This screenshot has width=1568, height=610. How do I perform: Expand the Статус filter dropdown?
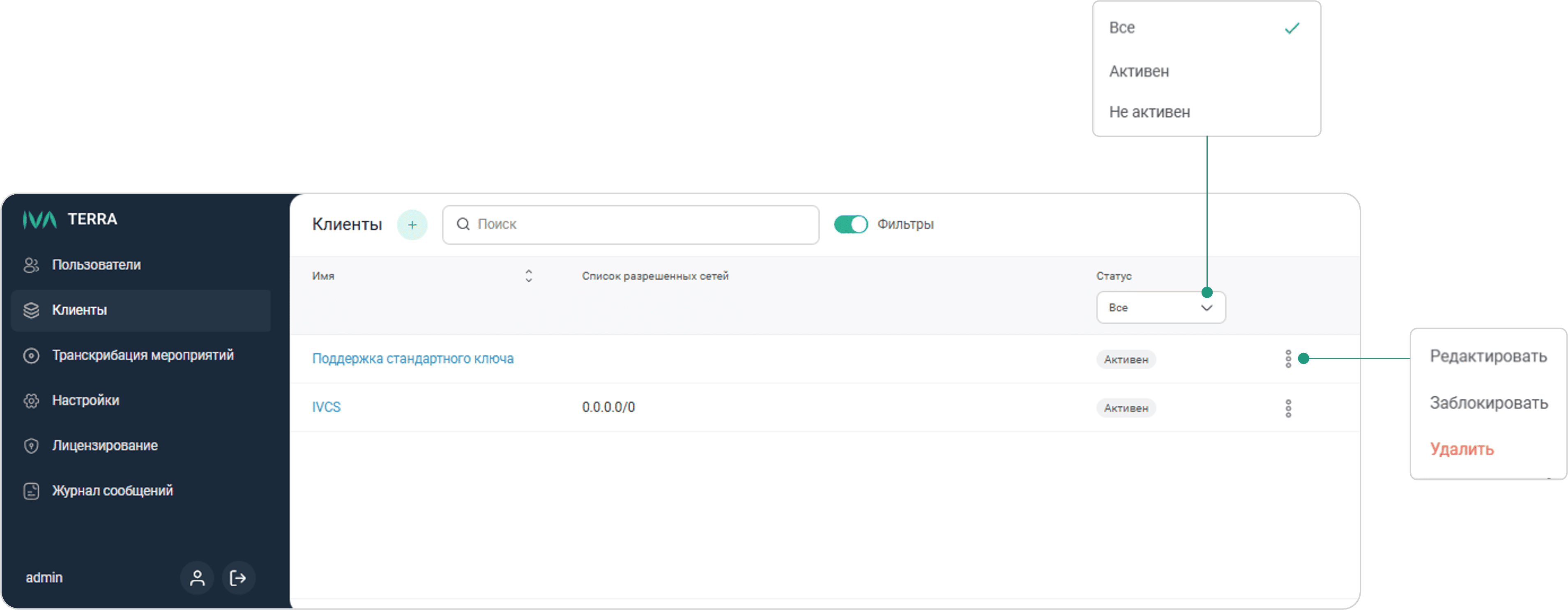(1160, 307)
